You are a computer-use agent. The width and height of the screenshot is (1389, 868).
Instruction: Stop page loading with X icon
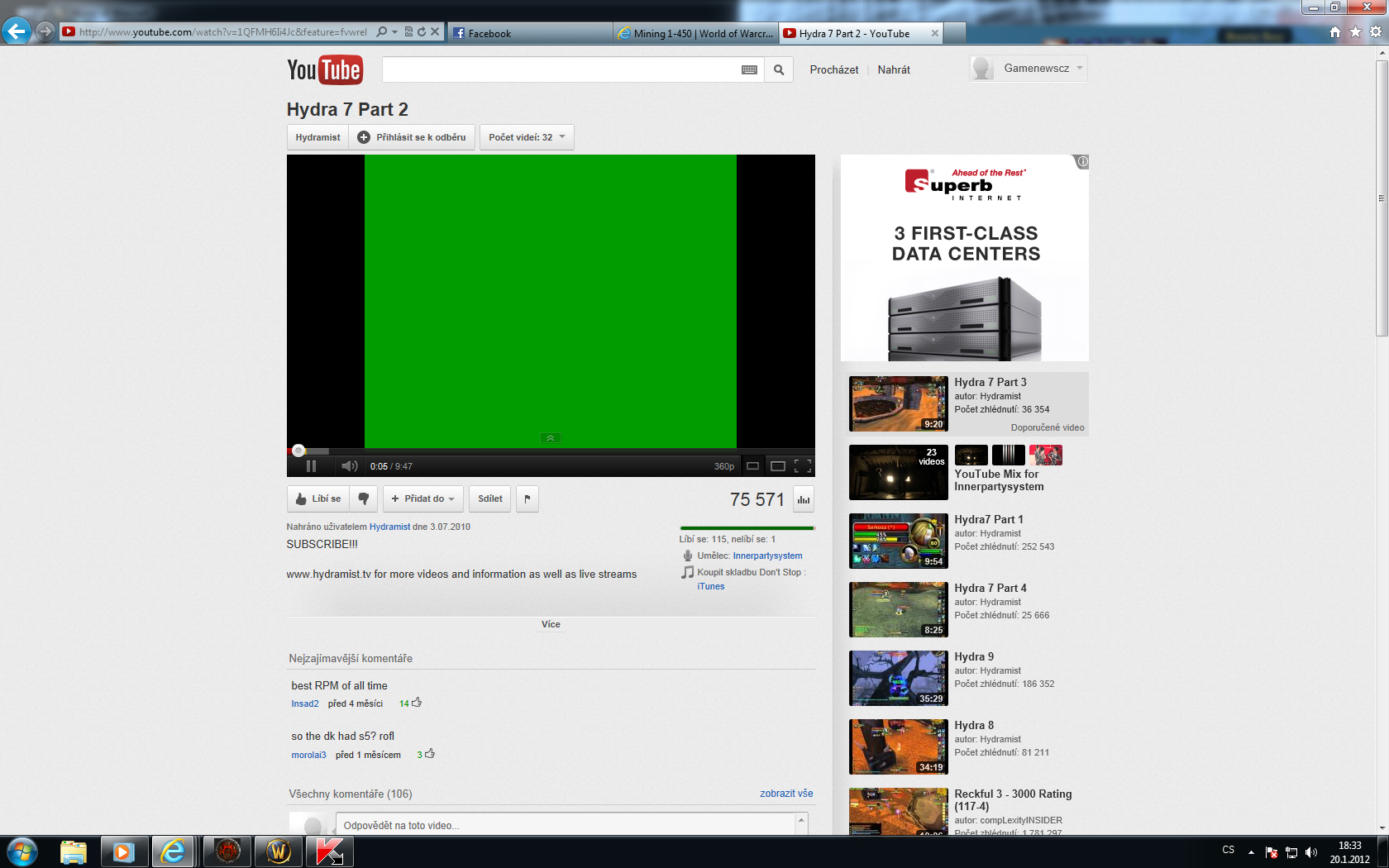[x=435, y=32]
